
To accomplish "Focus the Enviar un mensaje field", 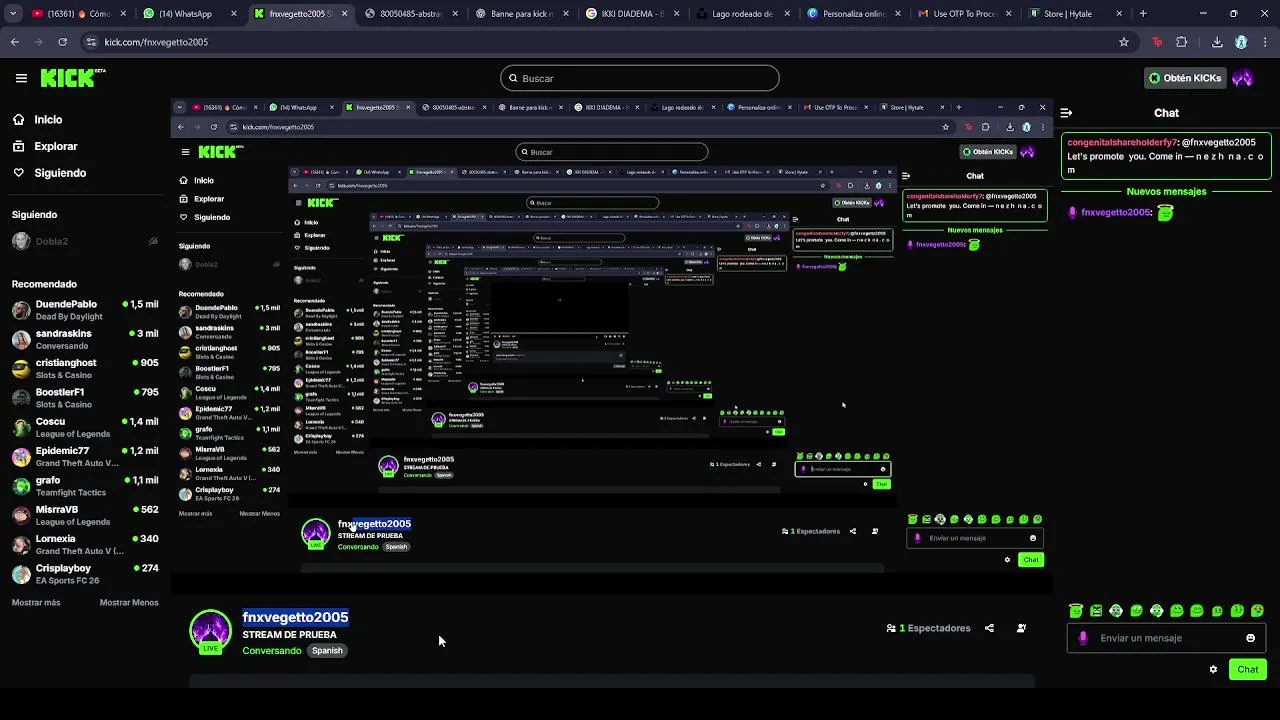I will (x=1167, y=638).
